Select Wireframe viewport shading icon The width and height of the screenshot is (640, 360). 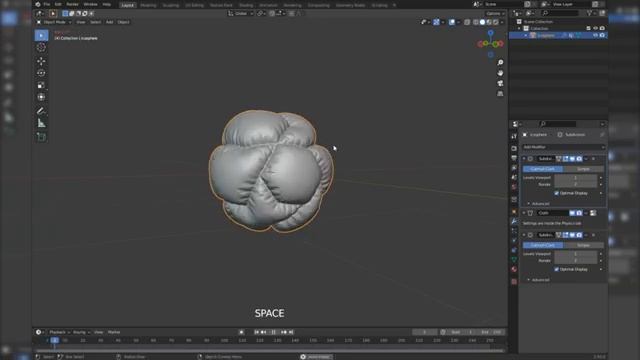(476, 22)
